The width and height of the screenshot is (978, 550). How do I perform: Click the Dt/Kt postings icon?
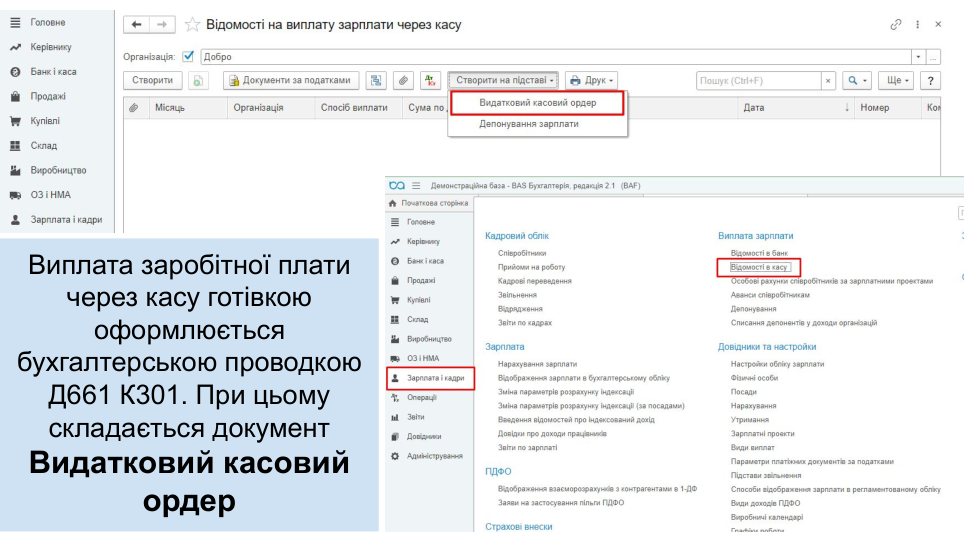coord(430,81)
